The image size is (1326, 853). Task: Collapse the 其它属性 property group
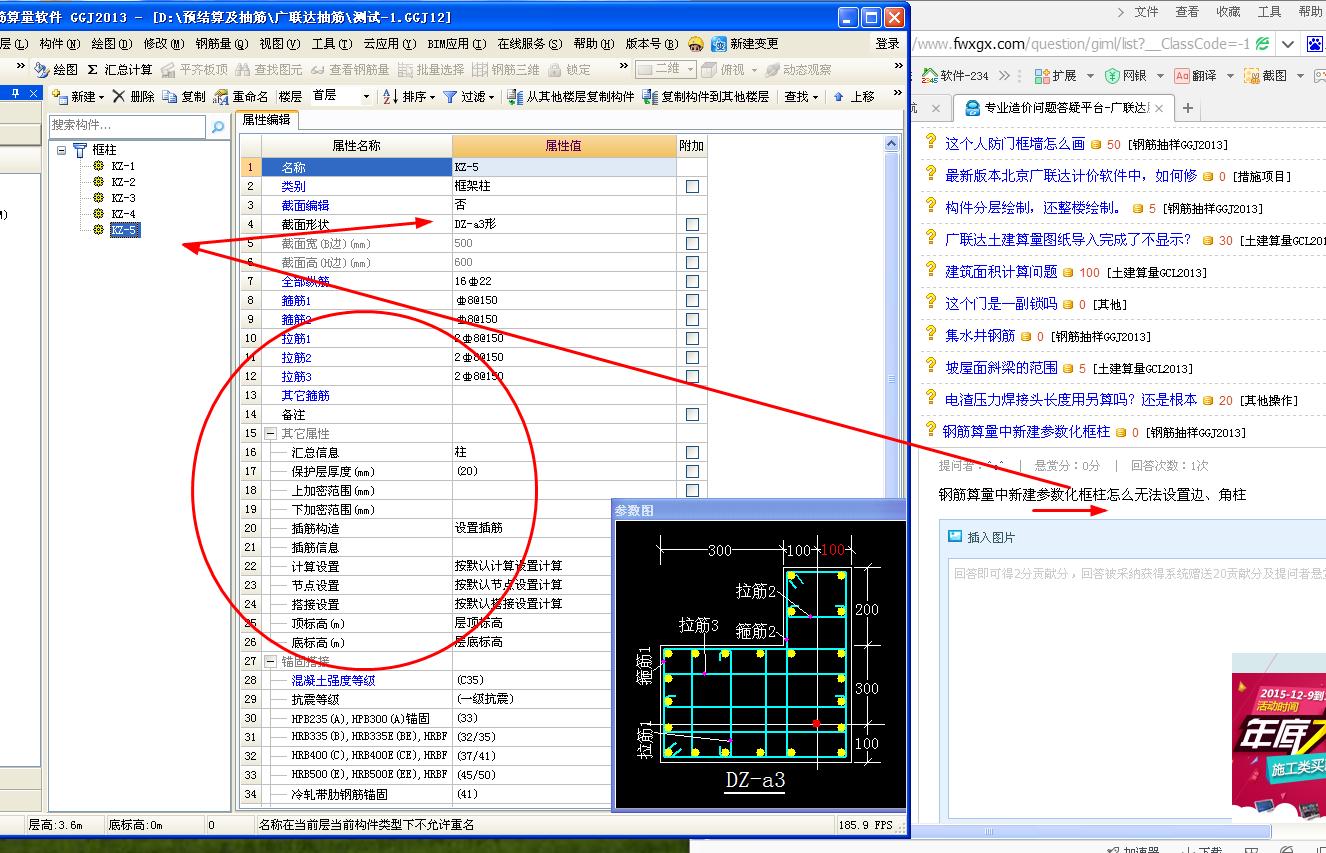pos(271,434)
